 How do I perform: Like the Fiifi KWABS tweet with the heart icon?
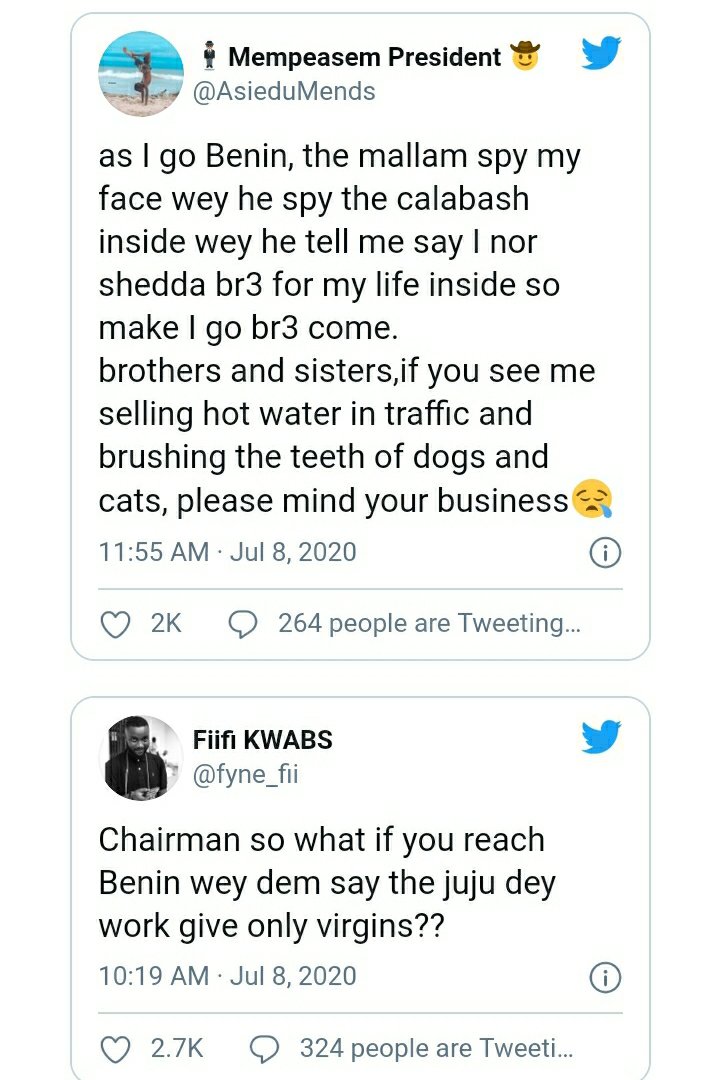[x=117, y=1048]
